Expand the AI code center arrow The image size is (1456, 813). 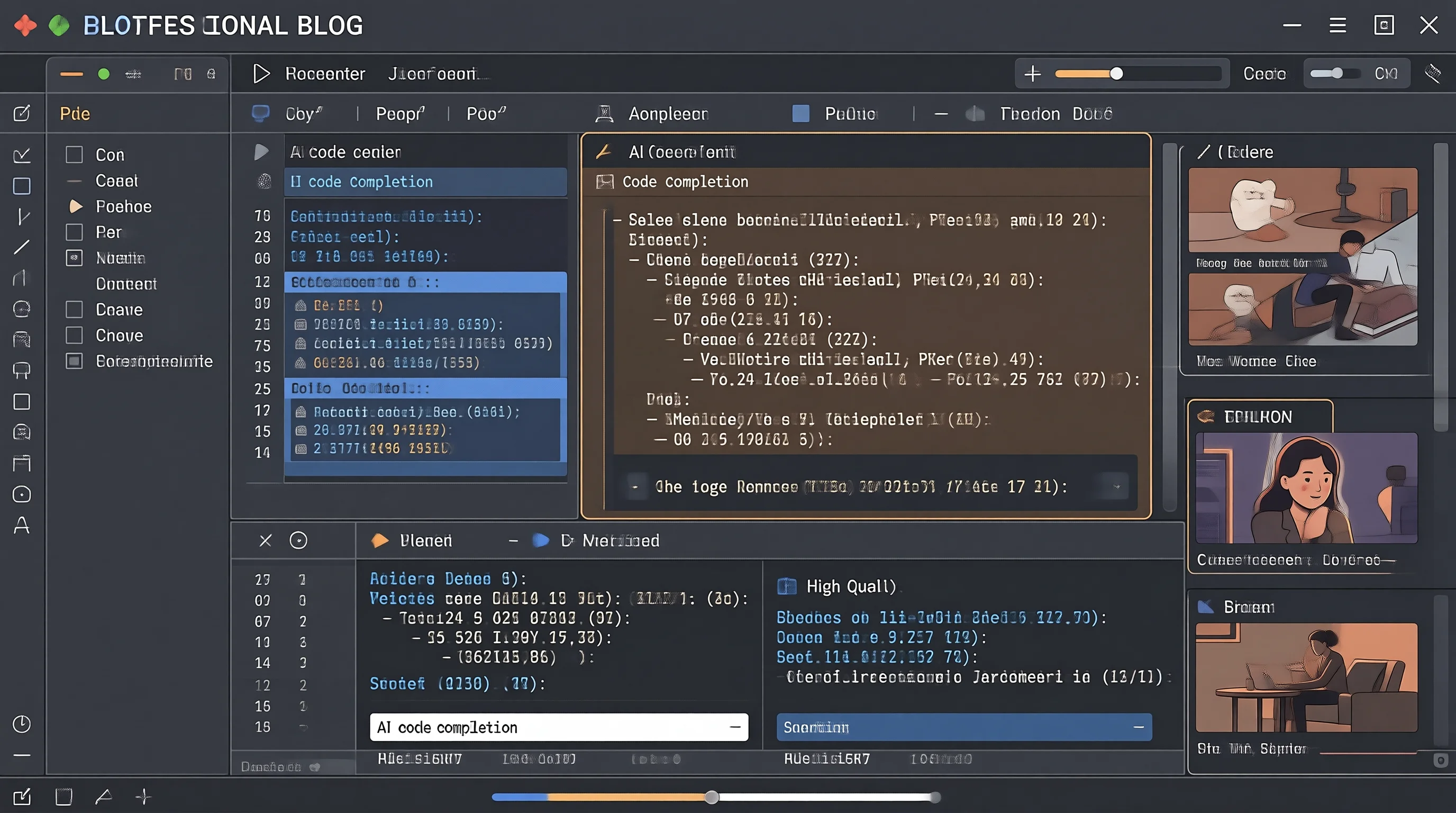(260, 151)
